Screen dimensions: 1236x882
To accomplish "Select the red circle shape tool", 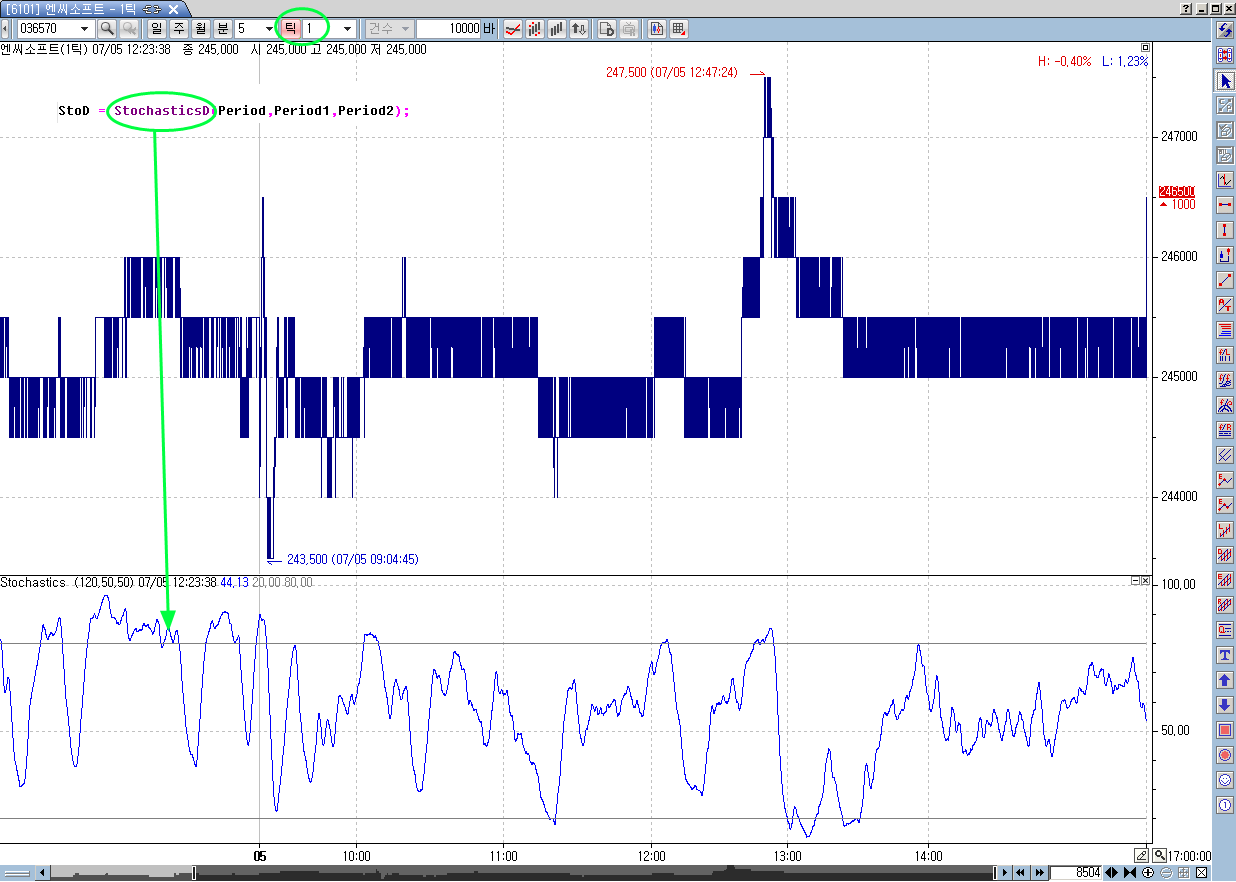I will pyautogui.click(x=1224, y=755).
